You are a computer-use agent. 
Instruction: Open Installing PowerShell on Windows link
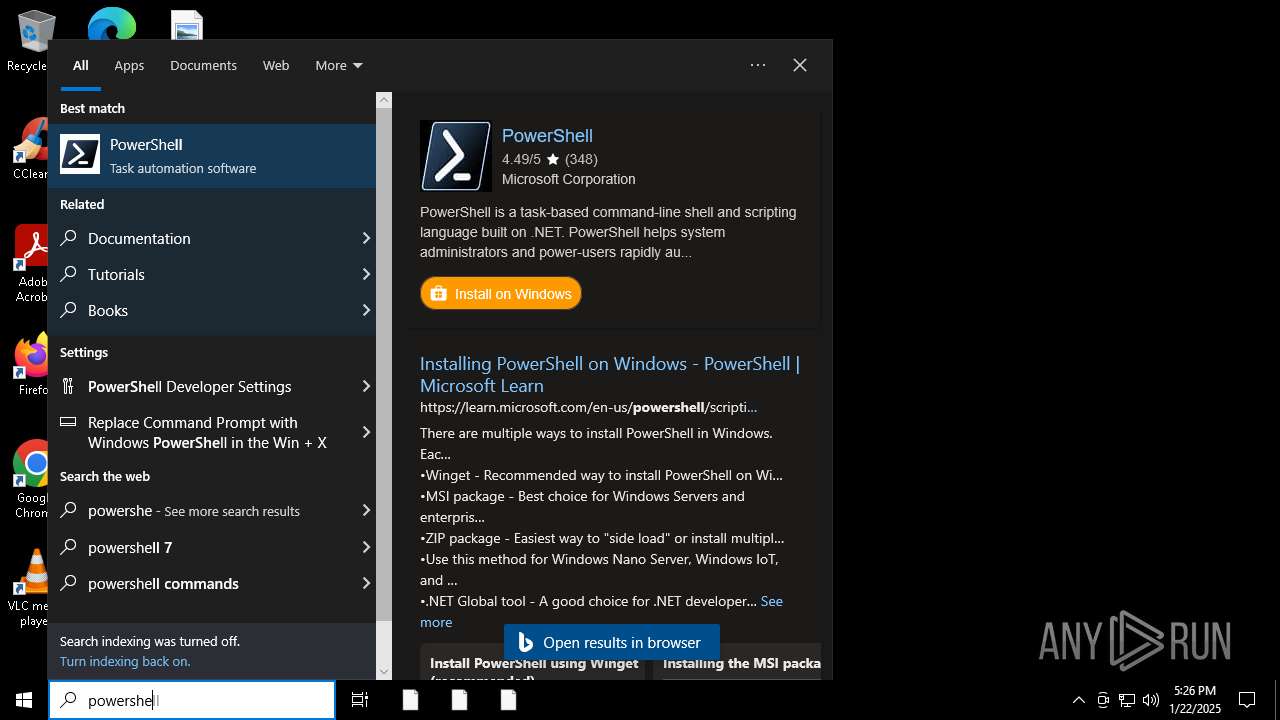point(610,374)
